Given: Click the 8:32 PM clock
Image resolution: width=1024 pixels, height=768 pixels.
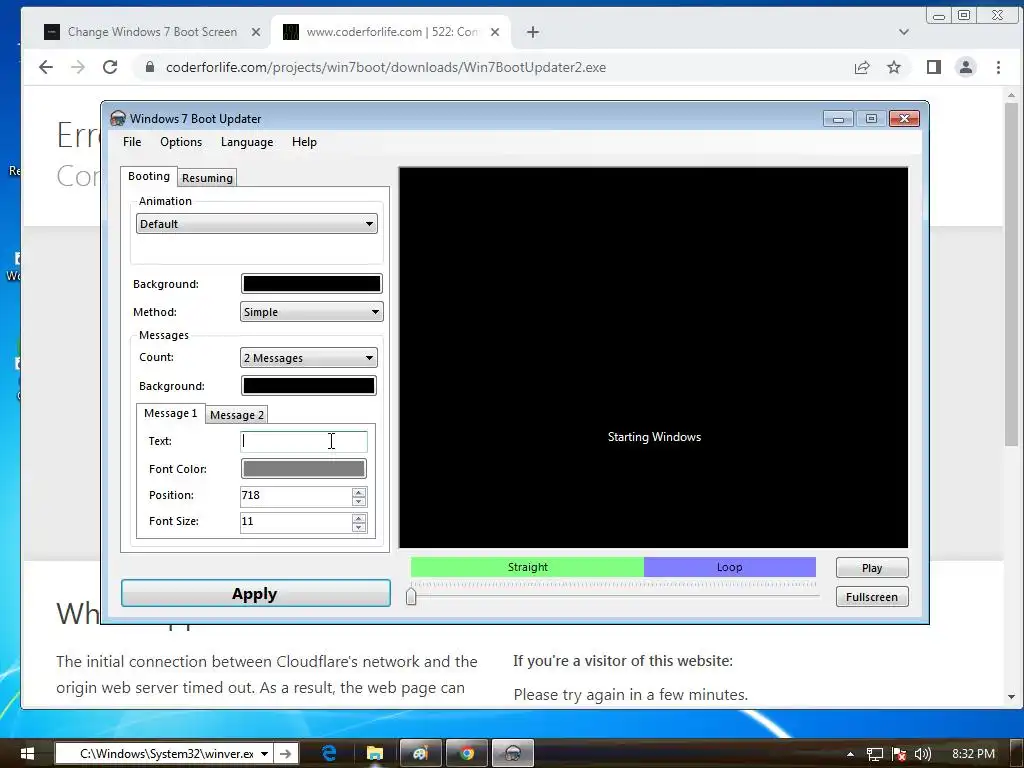Looking at the screenshot, I should click(974, 754).
